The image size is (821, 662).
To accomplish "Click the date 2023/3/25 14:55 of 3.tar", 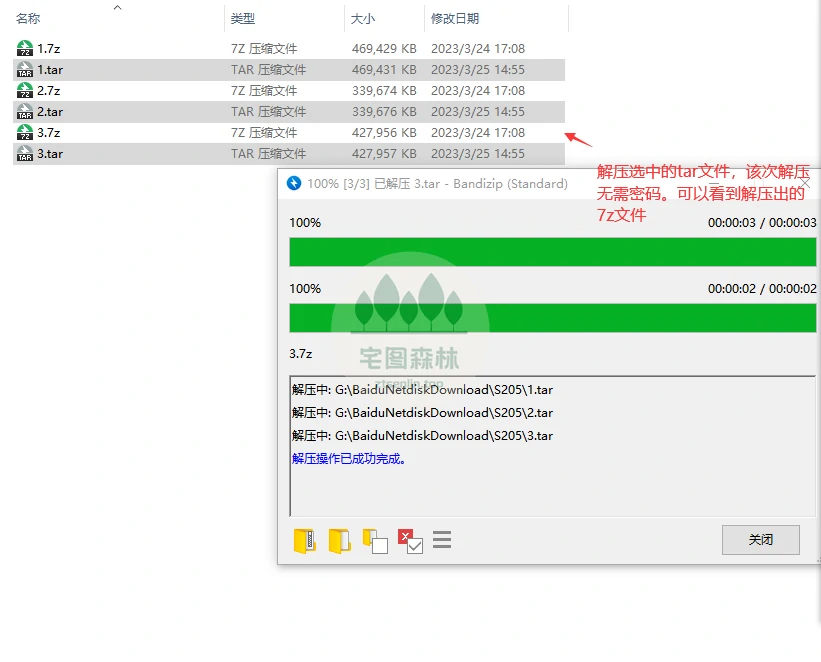I will [x=478, y=153].
